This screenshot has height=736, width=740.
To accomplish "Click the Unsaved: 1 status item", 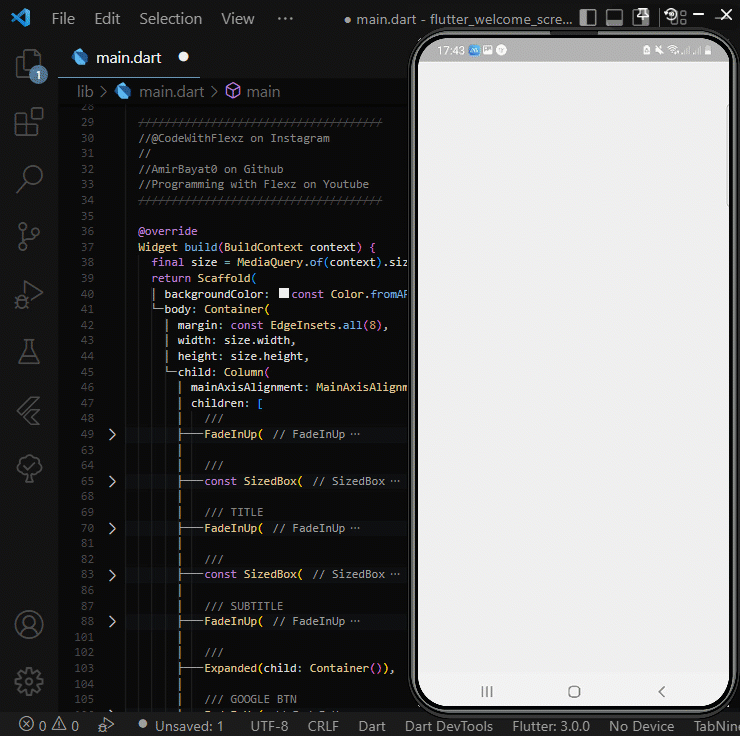I will coord(181,726).
